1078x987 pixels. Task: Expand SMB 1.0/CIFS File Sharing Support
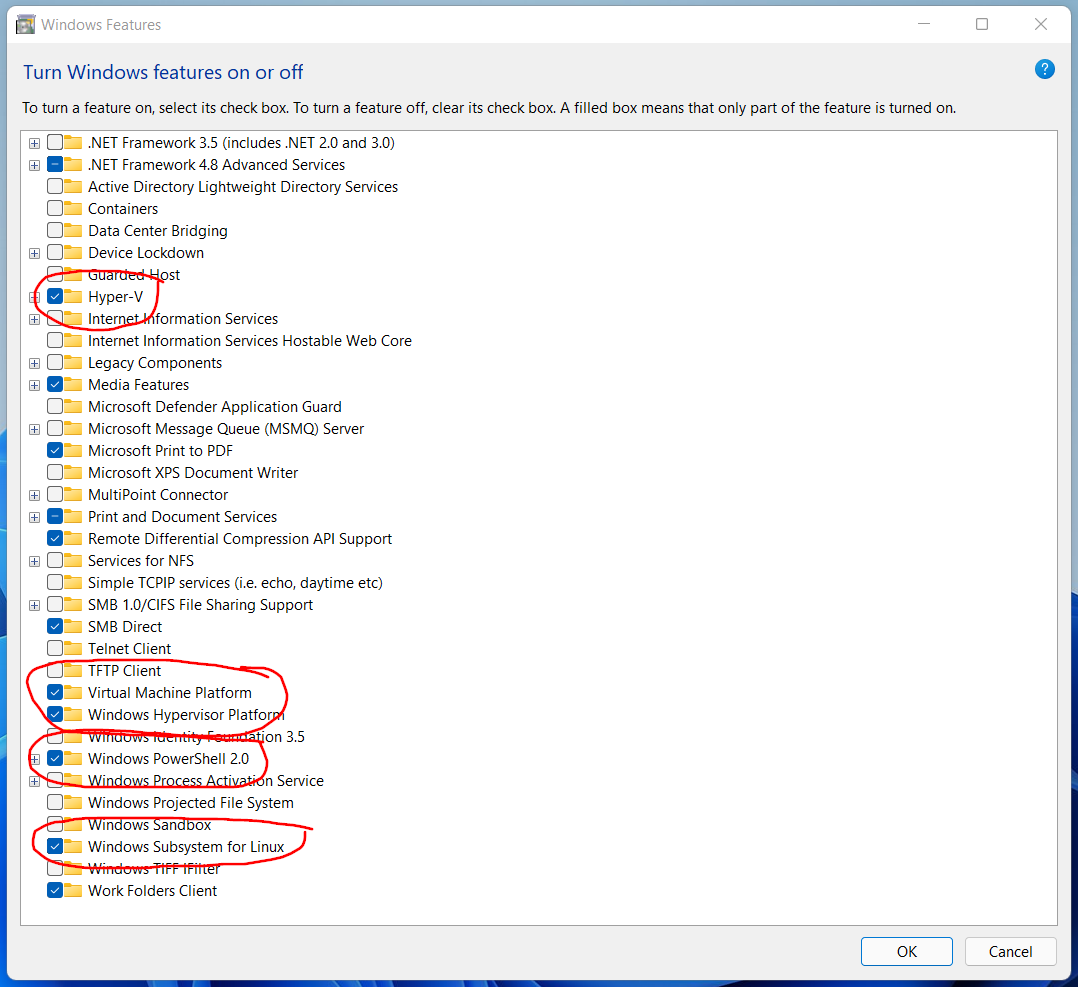34,605
